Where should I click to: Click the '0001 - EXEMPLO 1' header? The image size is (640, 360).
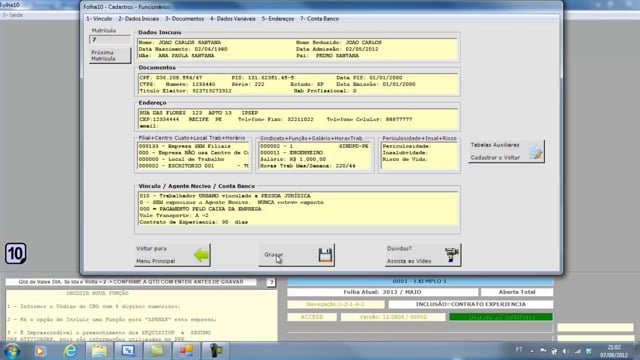point(420,282)
